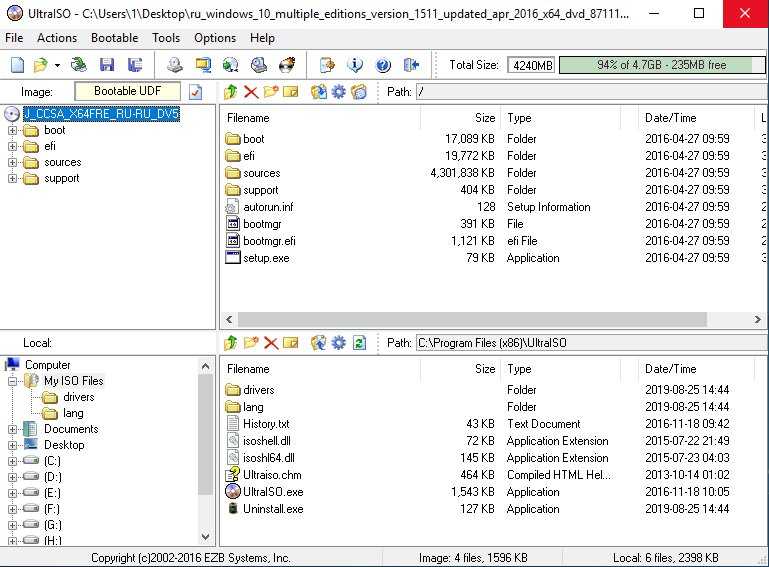
Task: Click the Open image folder icon
Action: pos(41,65)
